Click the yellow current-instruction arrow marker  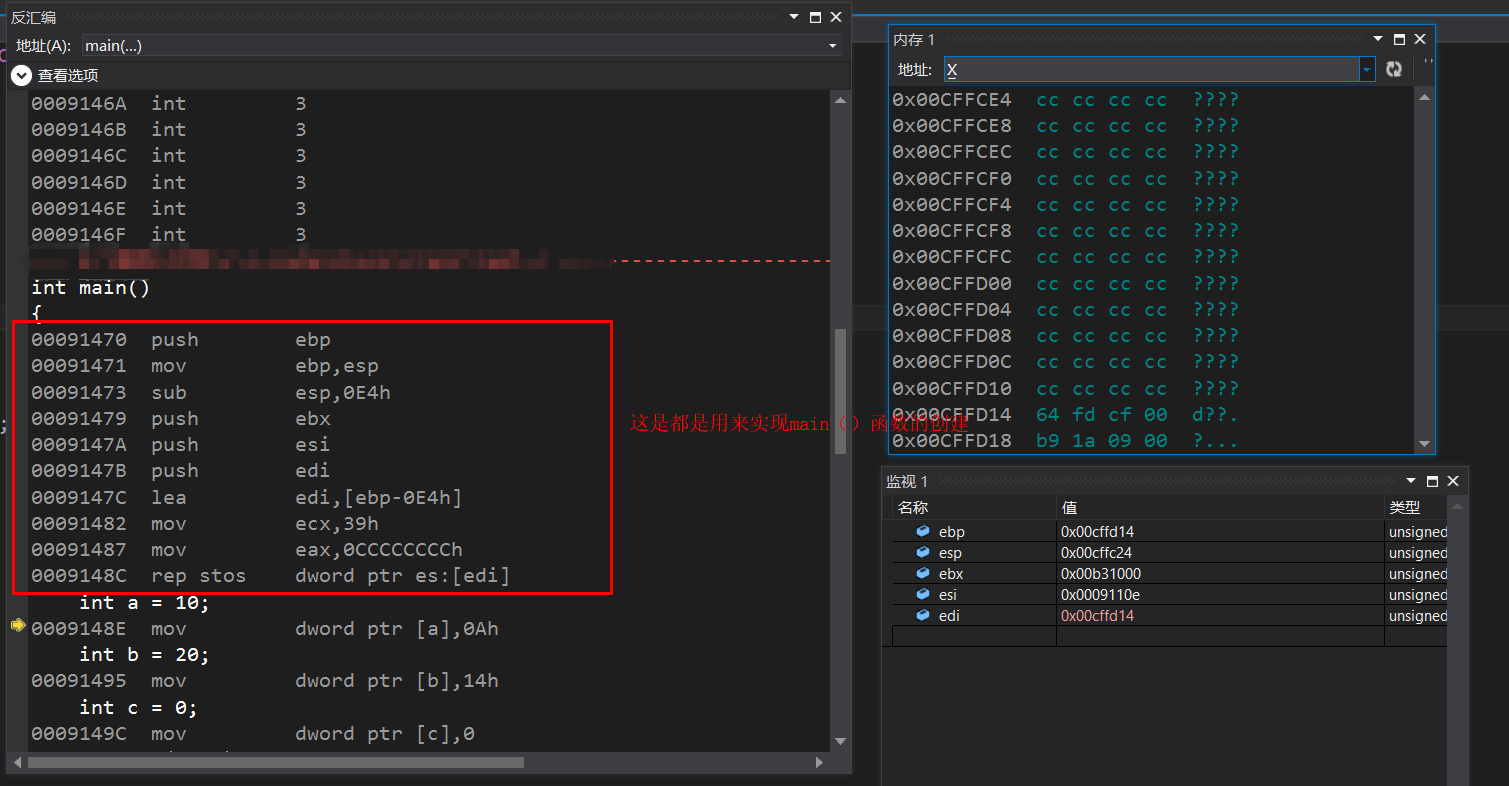tap(18, 625)
